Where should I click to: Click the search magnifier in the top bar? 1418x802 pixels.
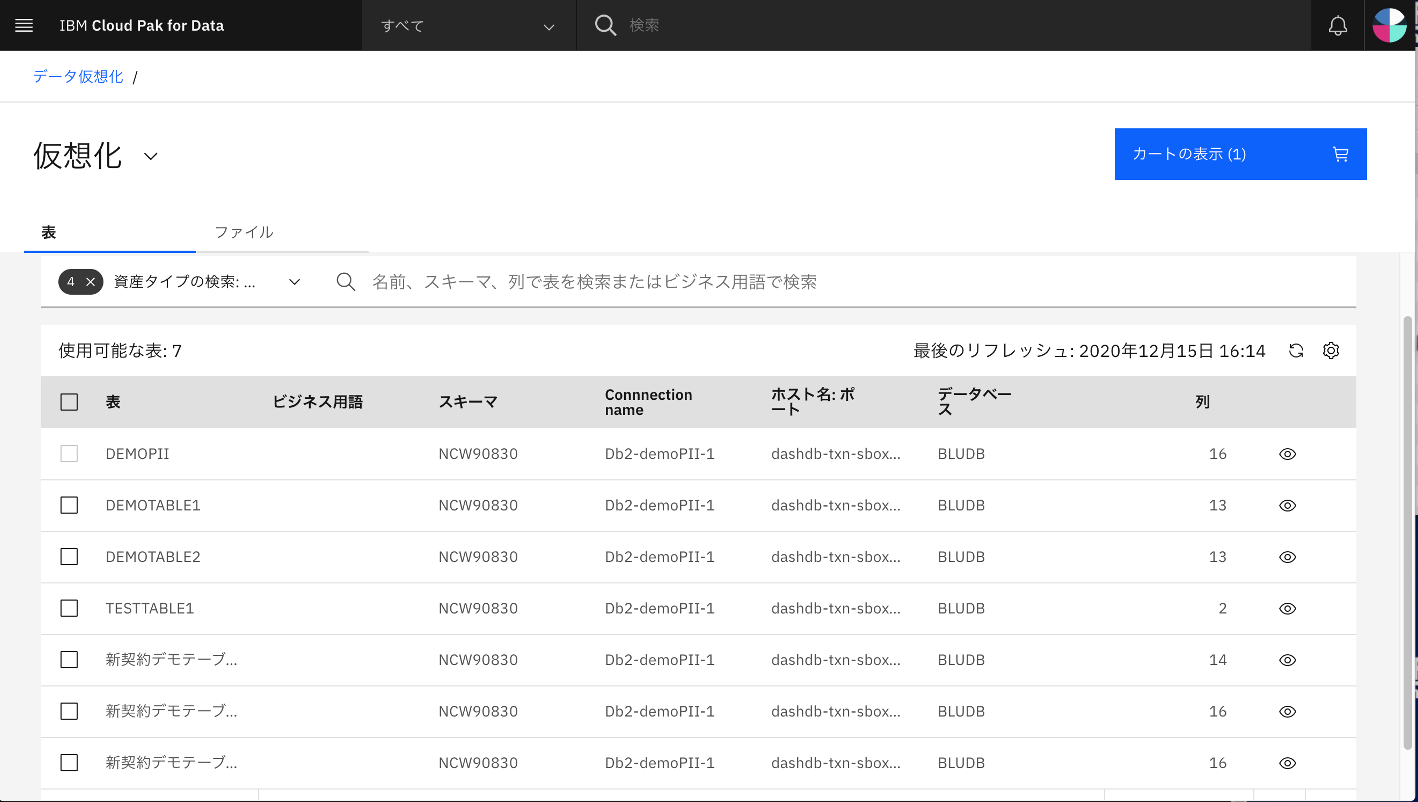pyautogui.click(x=605, y=25)
